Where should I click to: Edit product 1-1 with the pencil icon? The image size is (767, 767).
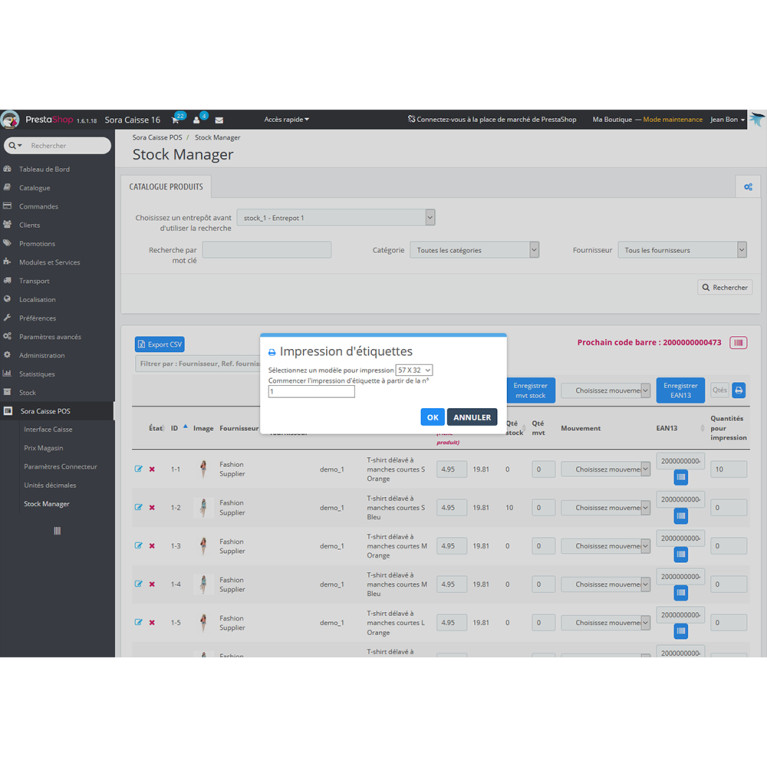pyautogui.click(x=139, y=469)
